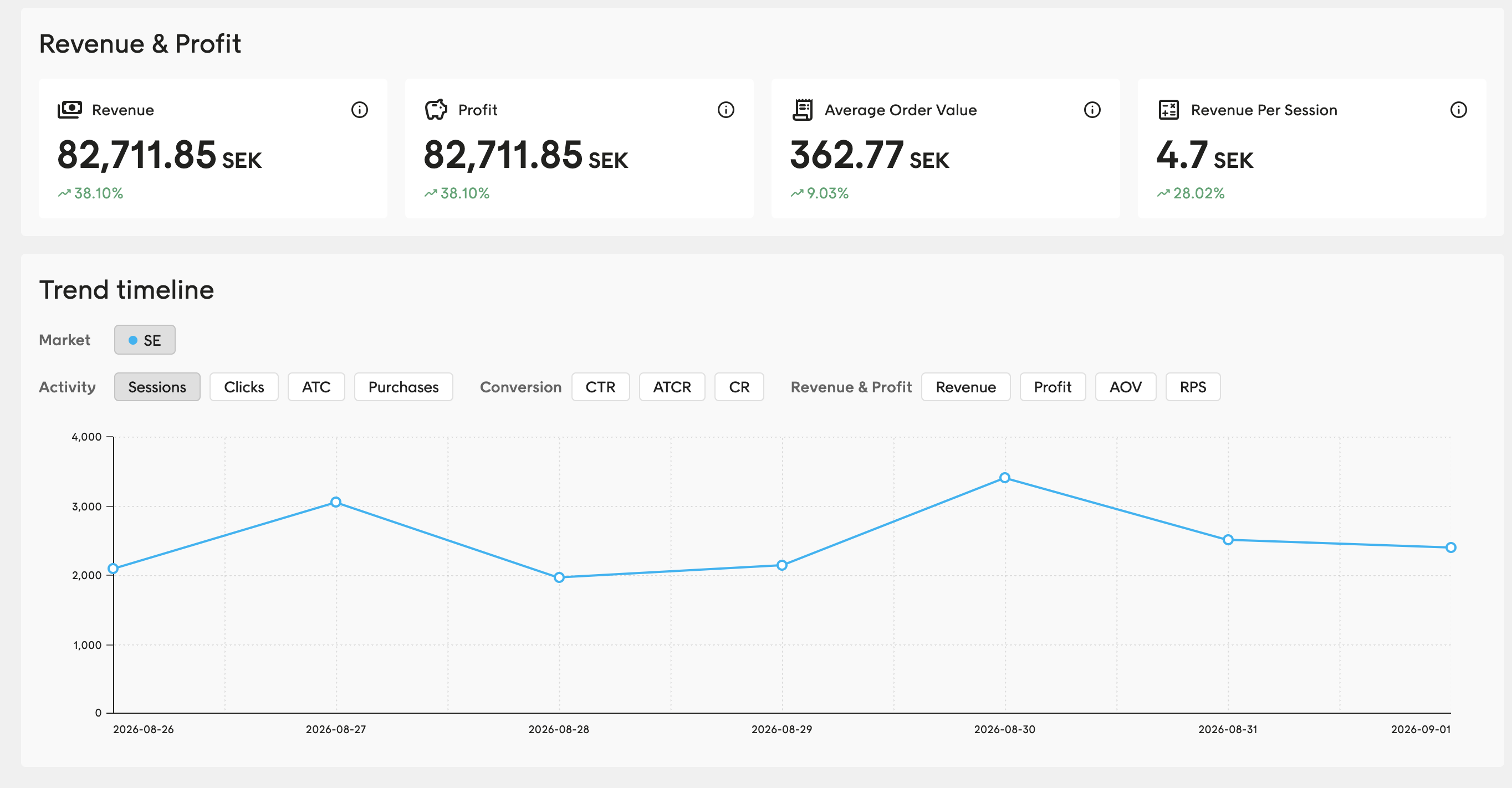Screen dimensions: 1512x788
Task: Turn on the ATCR metric
Action: (672, 387)
